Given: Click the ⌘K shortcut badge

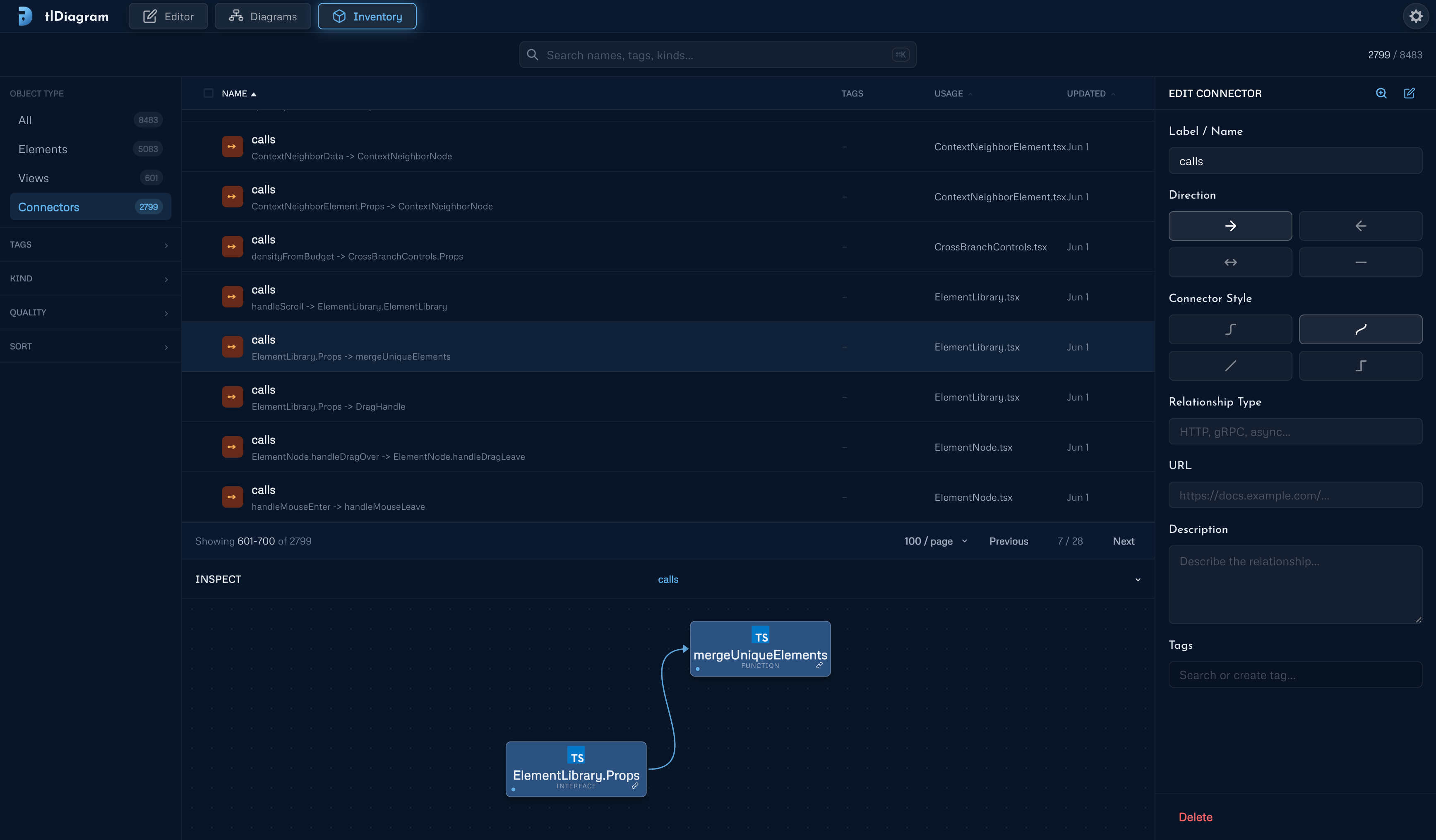Looking at the screenshot, I should click(901, 55).
